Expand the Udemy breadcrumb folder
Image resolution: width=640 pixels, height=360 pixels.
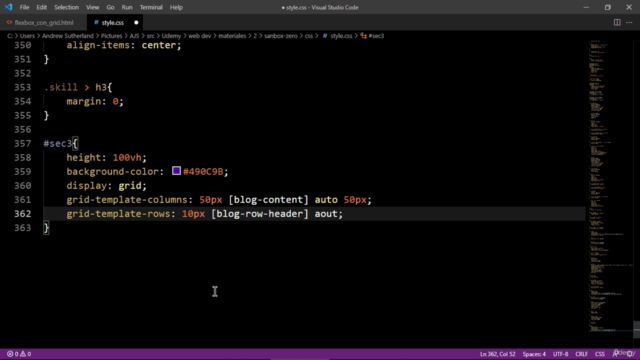pos(171,36)
